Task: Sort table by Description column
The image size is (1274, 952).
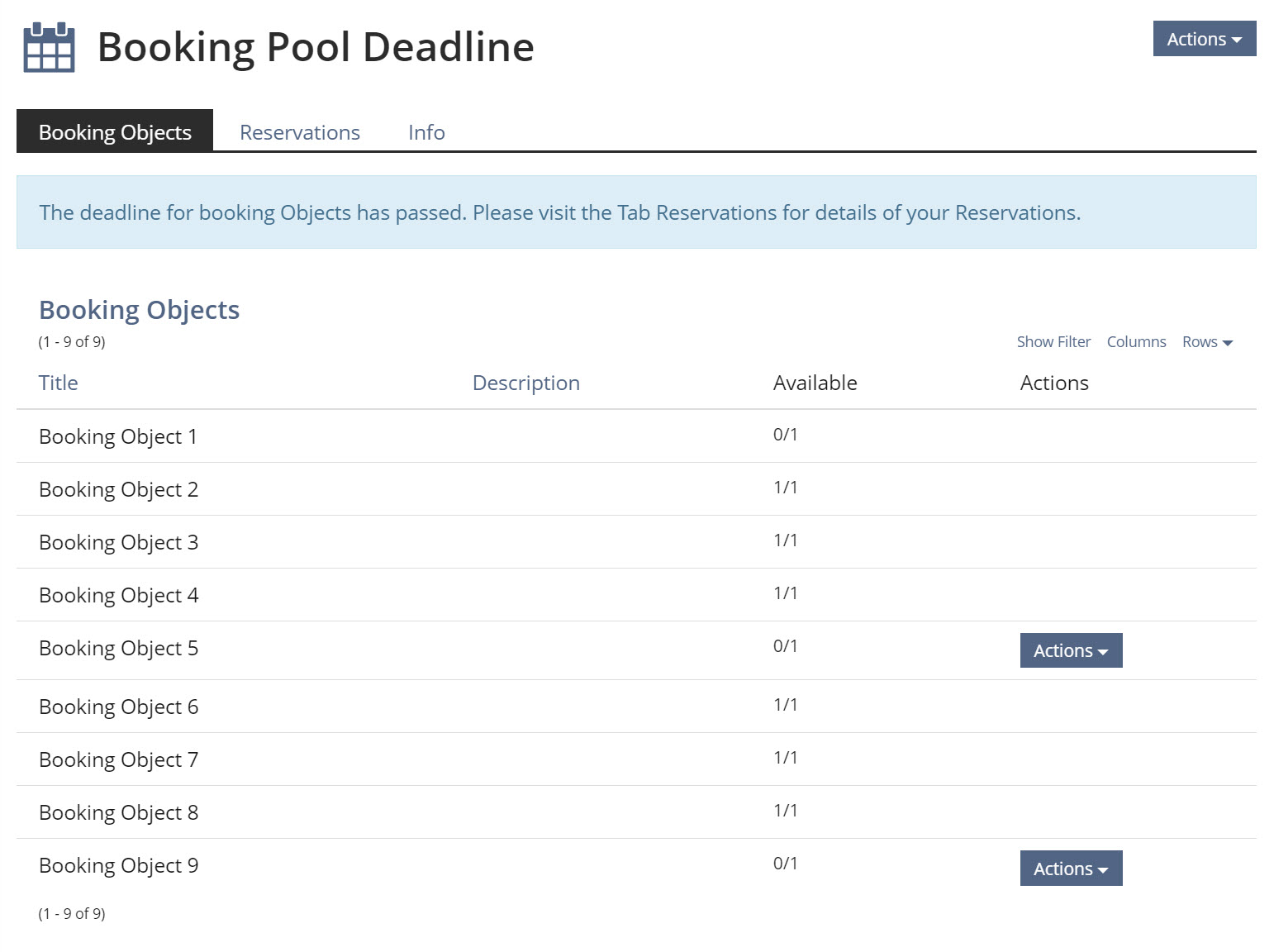Action: pos(525,383)
